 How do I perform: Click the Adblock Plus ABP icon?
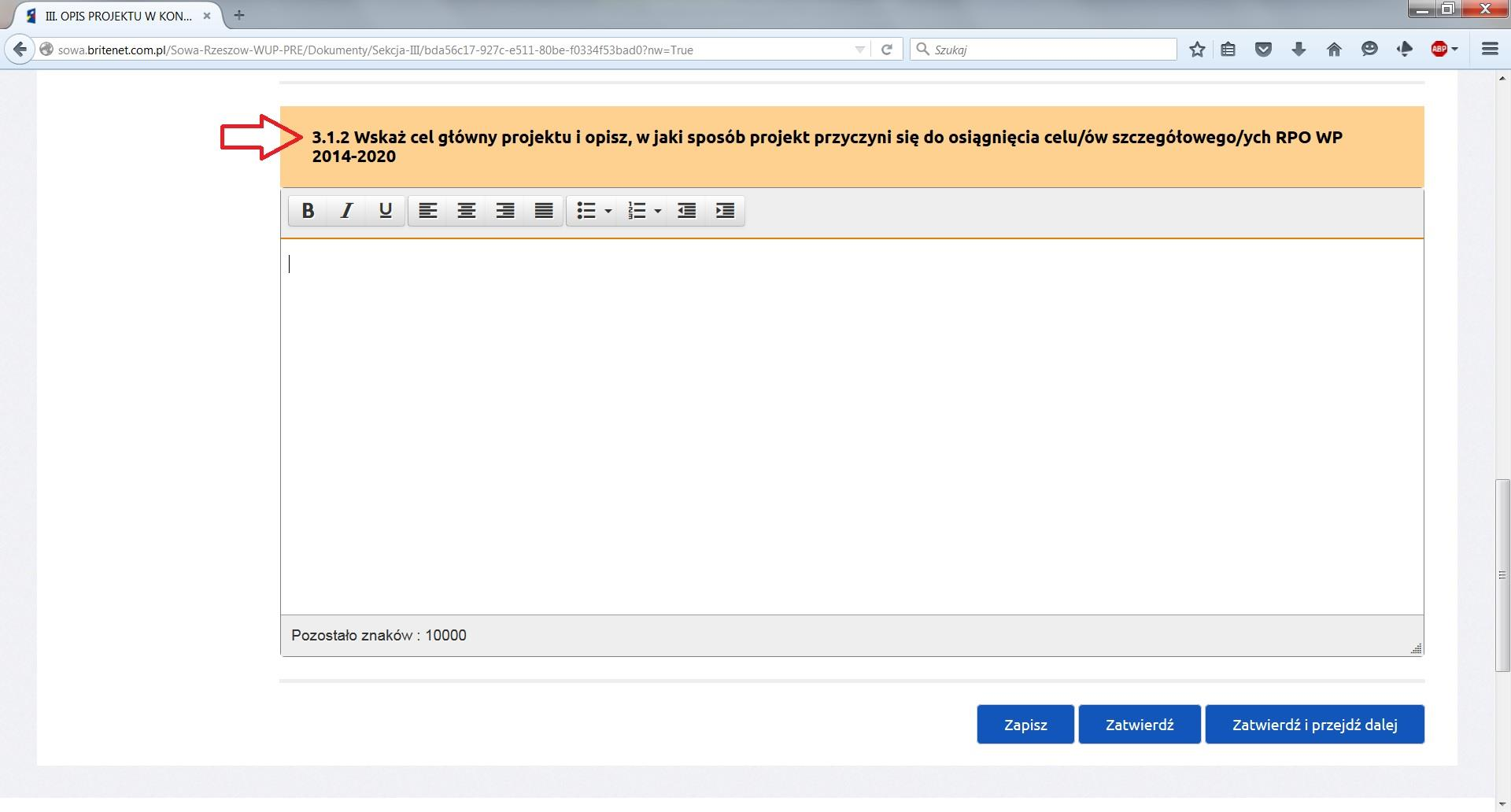tap(1439, 50)
